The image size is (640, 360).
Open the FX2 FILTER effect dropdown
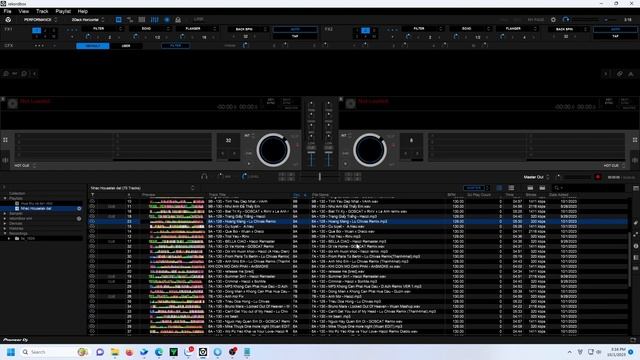(422, 29)
